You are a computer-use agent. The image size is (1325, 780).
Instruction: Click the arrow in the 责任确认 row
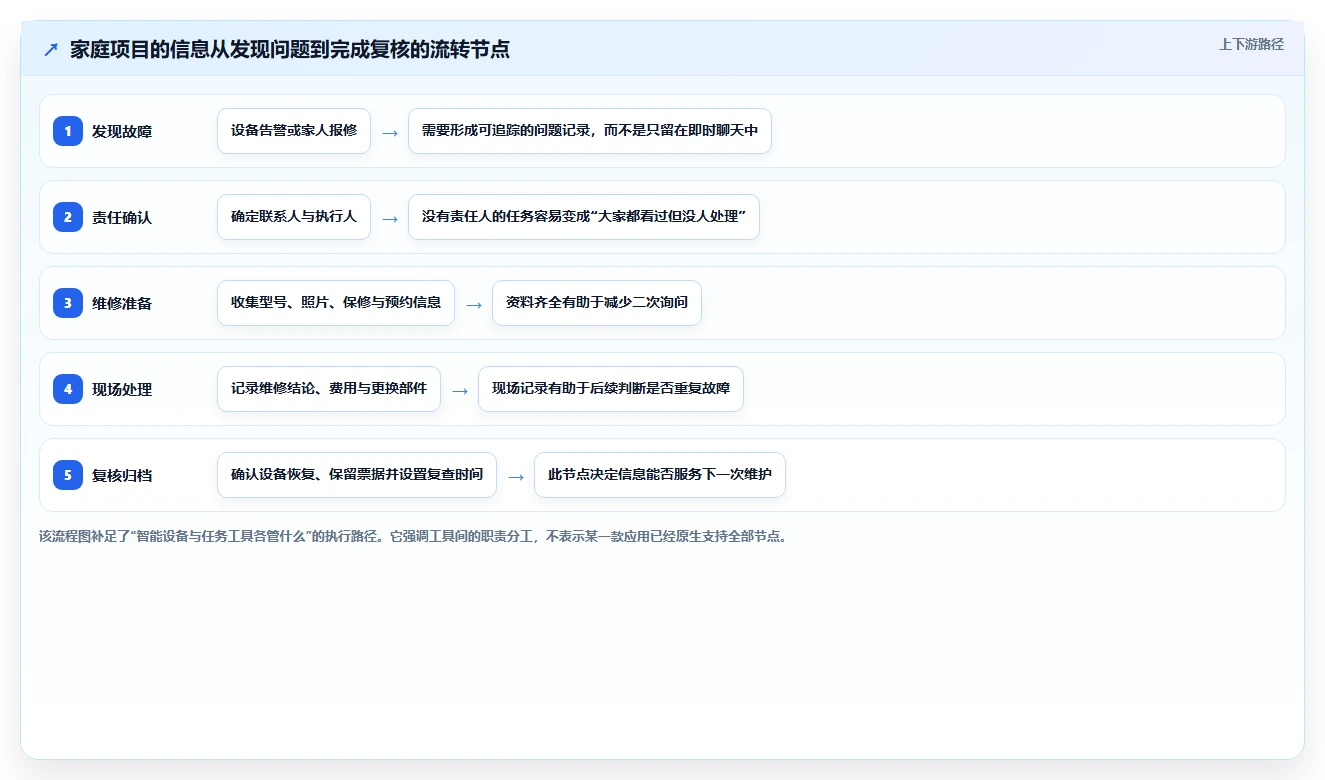tap(390, 218)
